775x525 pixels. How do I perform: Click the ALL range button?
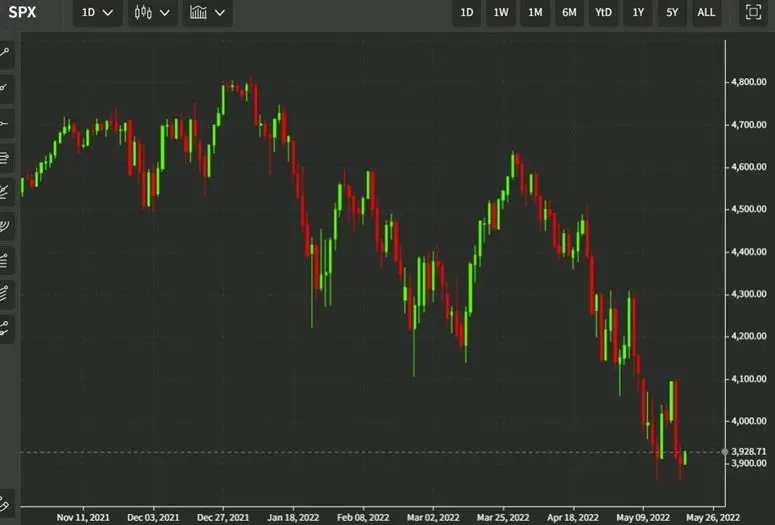point(706,13)
